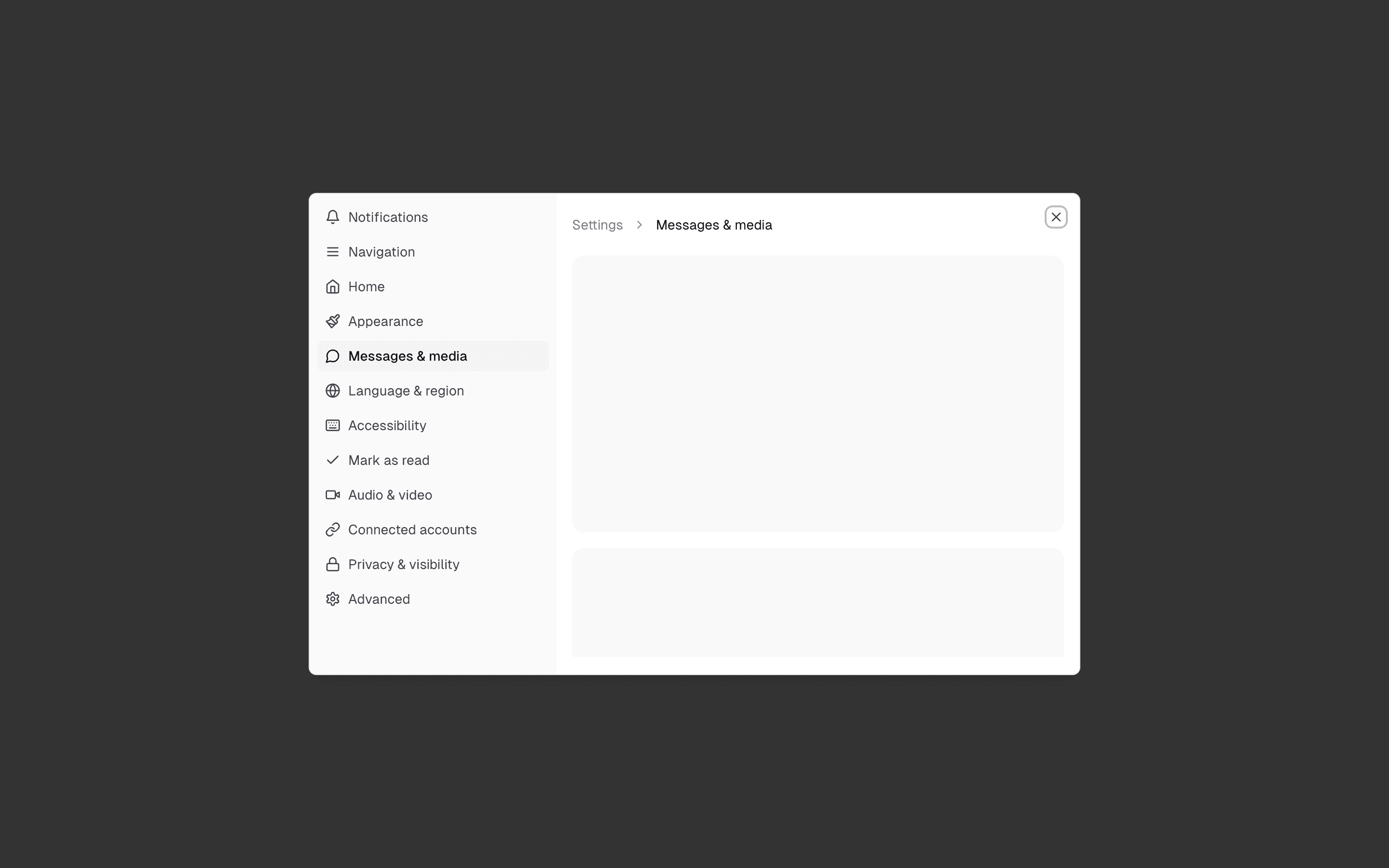Click the Appearance paintbrush icon
Image resolution: width=1389 pixels, height=868 pixels.
[x=332, y=321]
